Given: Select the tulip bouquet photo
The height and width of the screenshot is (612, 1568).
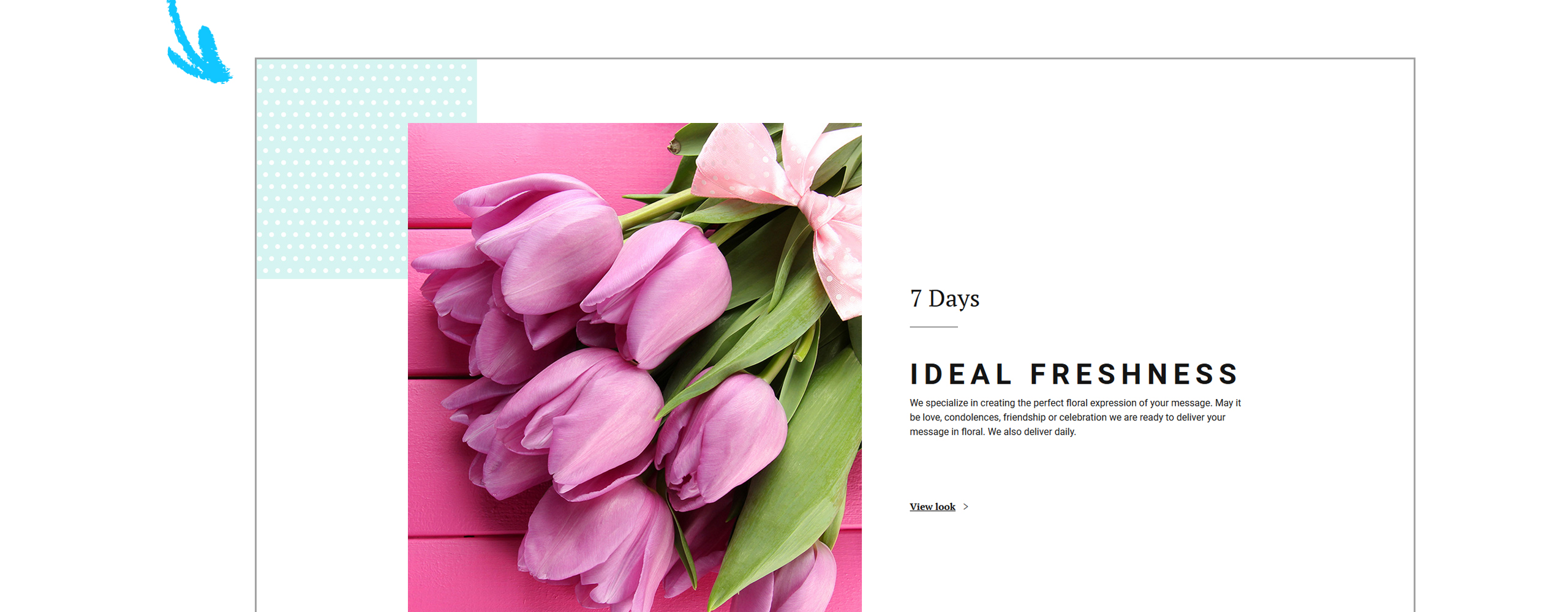Looking at the screenshot, I should coord(635,367).
